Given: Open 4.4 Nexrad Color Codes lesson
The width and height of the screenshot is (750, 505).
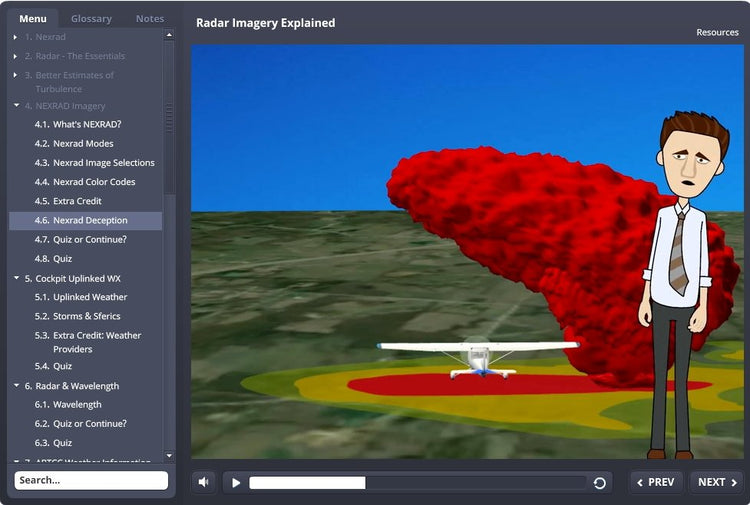Looking at the screenshot, I should pyautogui.click(x=94, y=182).
